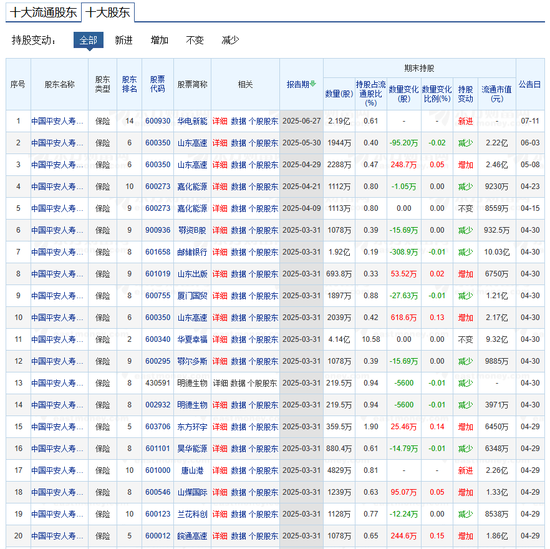The image size is (550, 549).
Task: Click the -308.9万 quantity change value
Action: 404,252
